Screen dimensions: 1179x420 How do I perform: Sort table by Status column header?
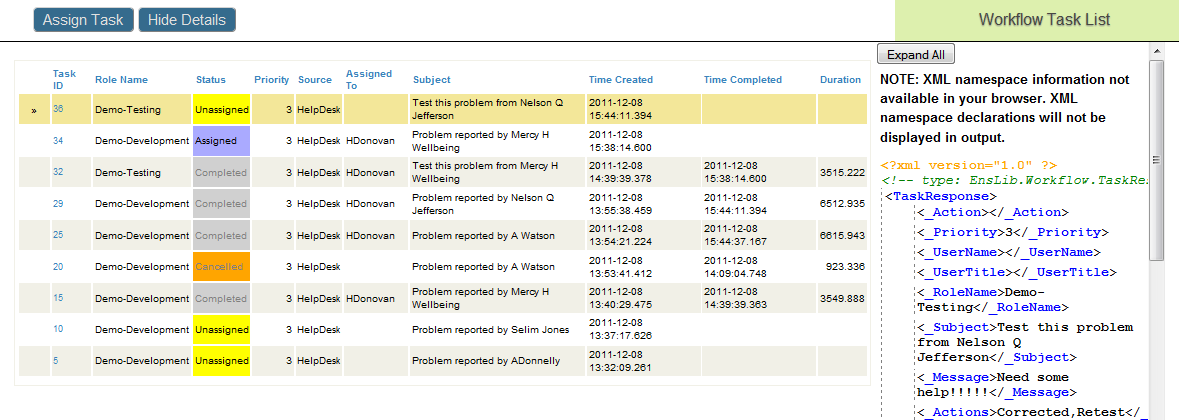210,80
